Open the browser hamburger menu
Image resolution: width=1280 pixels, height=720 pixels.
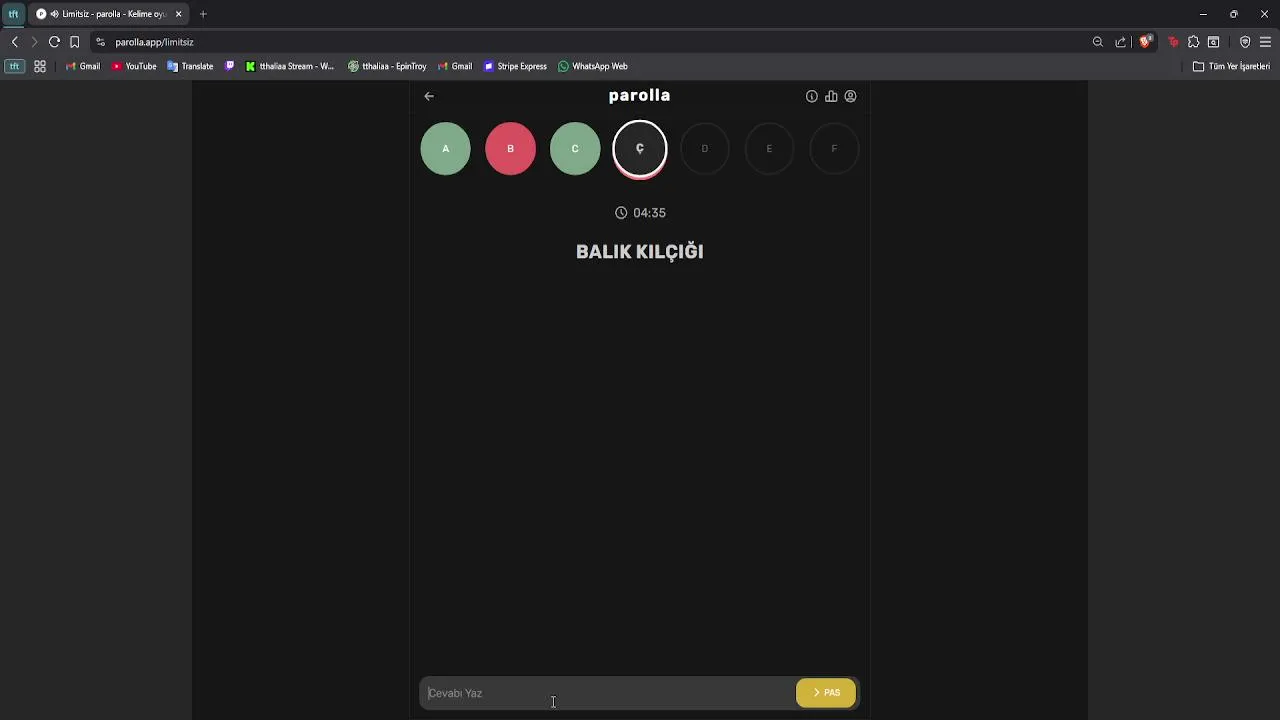(x=1265, y=42)
